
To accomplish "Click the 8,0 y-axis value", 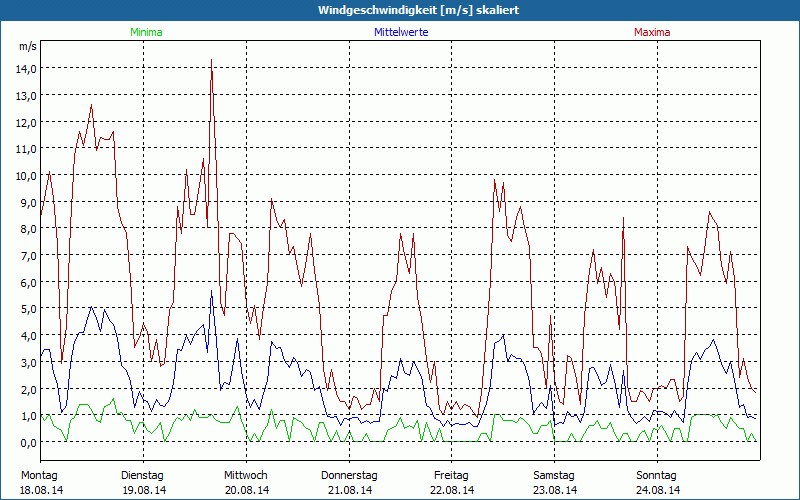I will coord(29,229).
